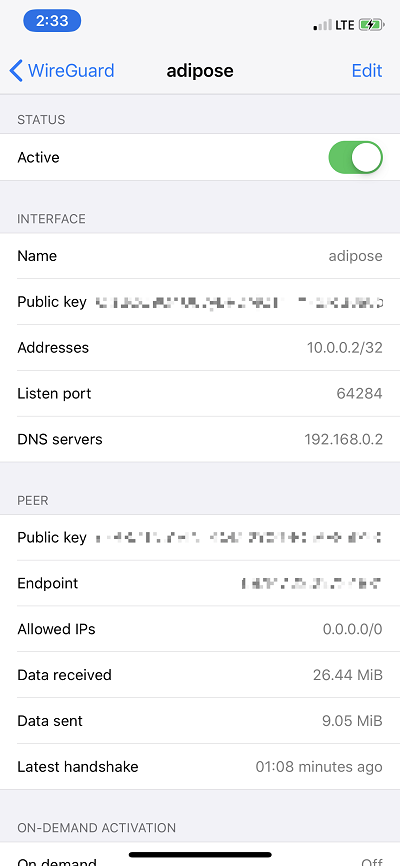Tap the back chevron beside WireGuard

16,71
